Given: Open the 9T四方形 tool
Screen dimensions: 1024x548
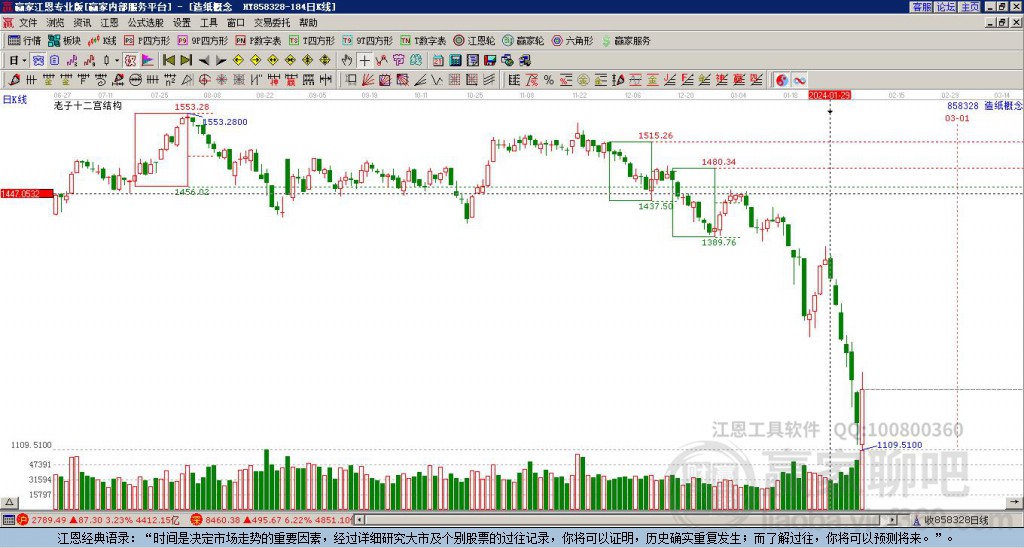Looking at the screenshot, I should [367, 40].
